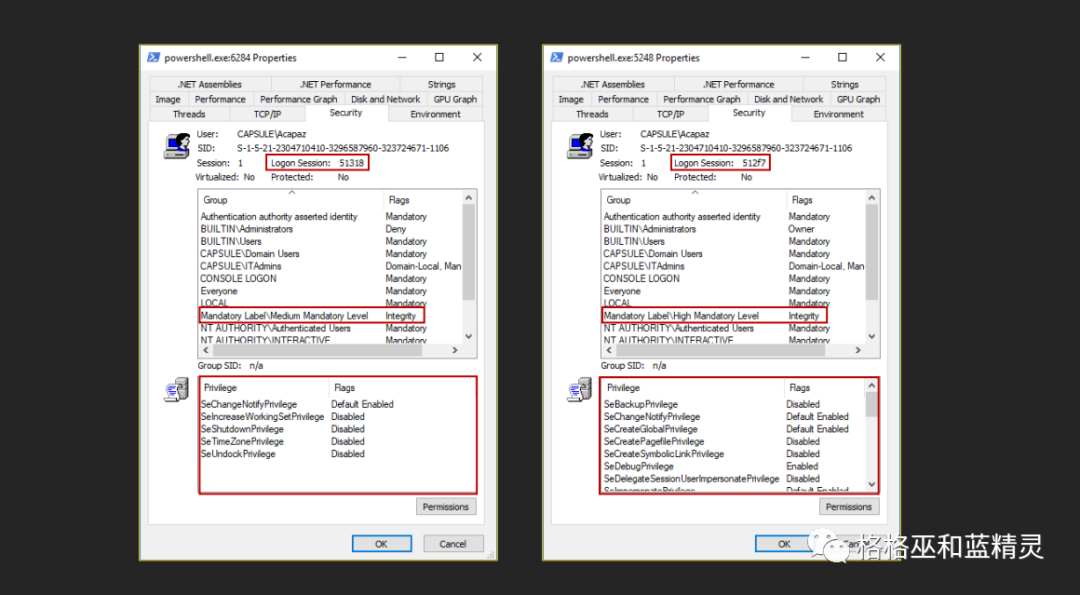Open TCP/IP tab in powershell.exe:6284 window
Screen dimensions: 1080x595
[x=267, y=114]
